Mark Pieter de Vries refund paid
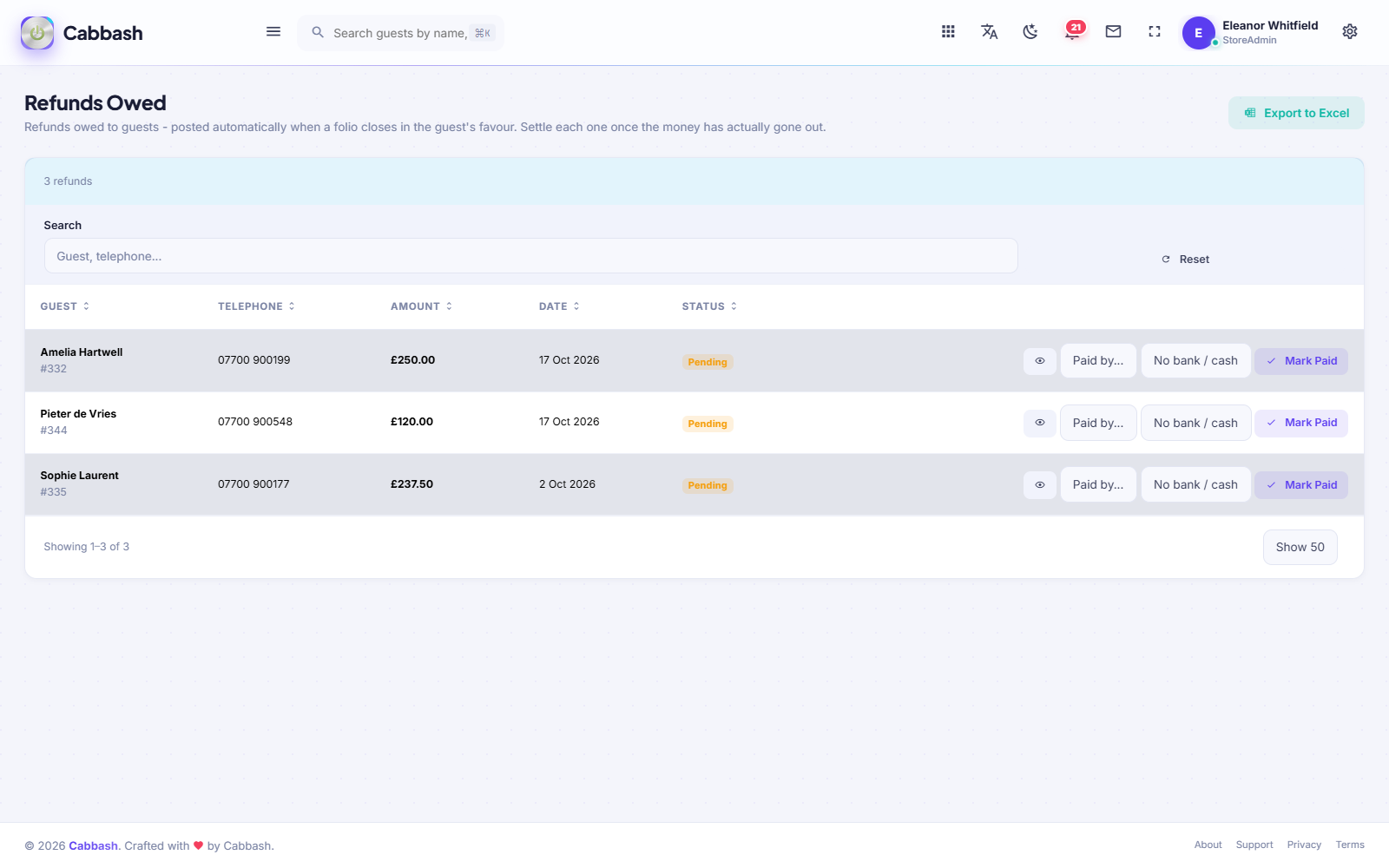 coord(1301,423)
